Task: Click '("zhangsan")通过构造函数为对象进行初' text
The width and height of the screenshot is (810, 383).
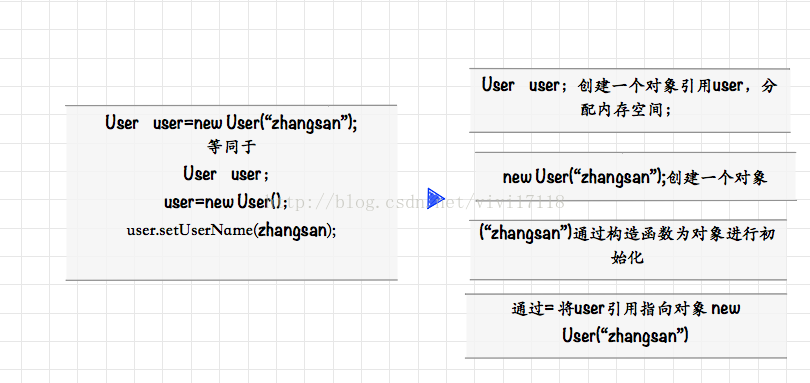Action: pos(627,234)
